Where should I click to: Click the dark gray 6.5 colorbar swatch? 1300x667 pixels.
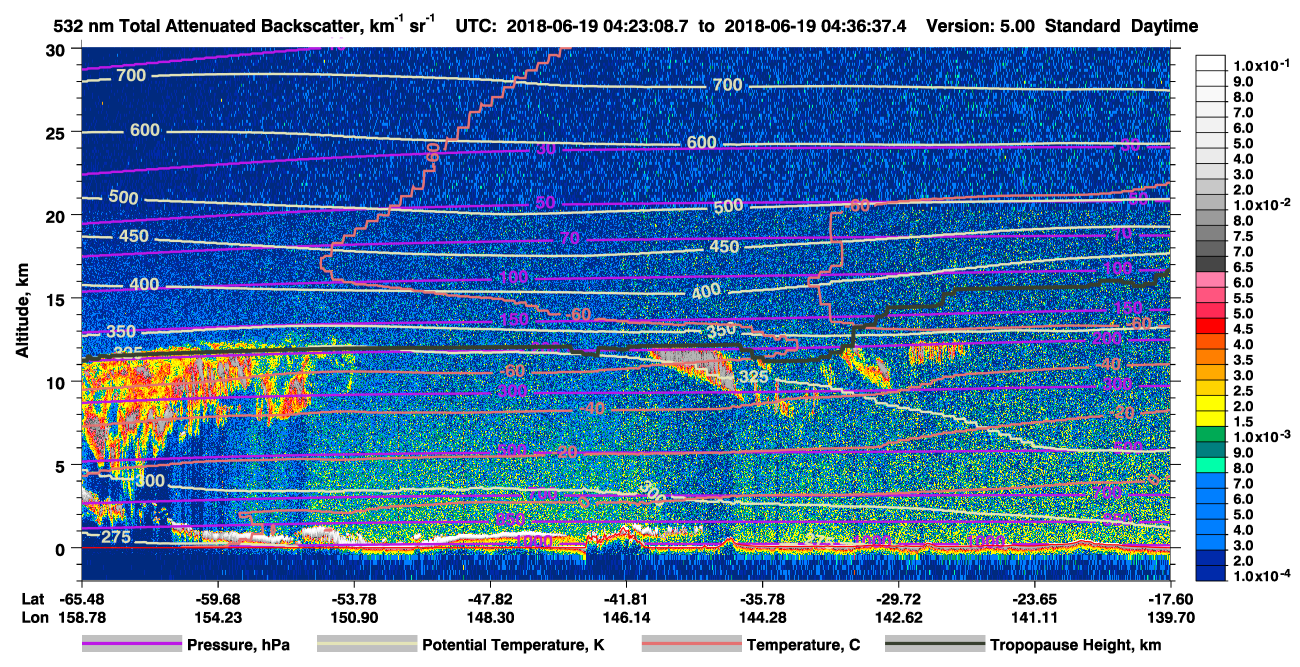coord(1211,263)
